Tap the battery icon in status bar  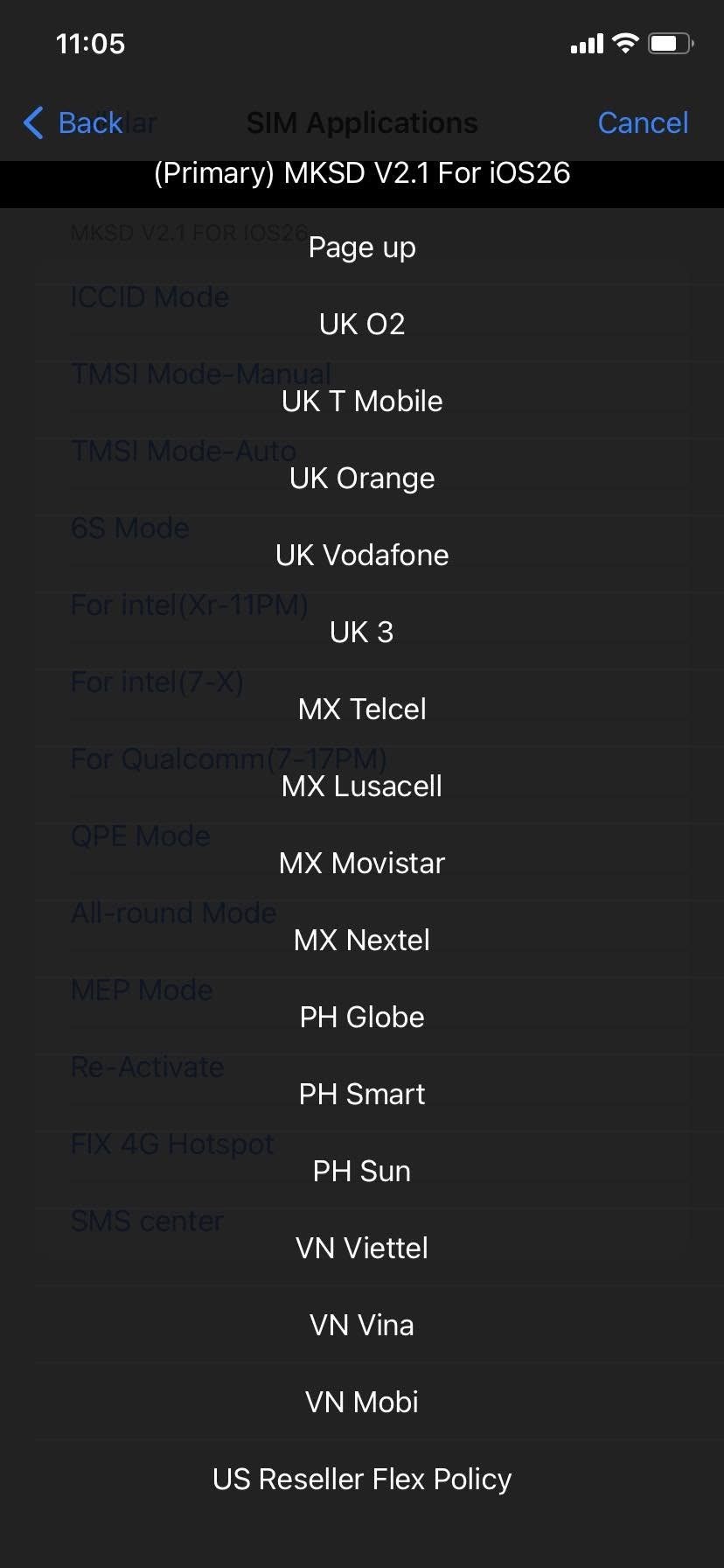click(x=670, y=44)
